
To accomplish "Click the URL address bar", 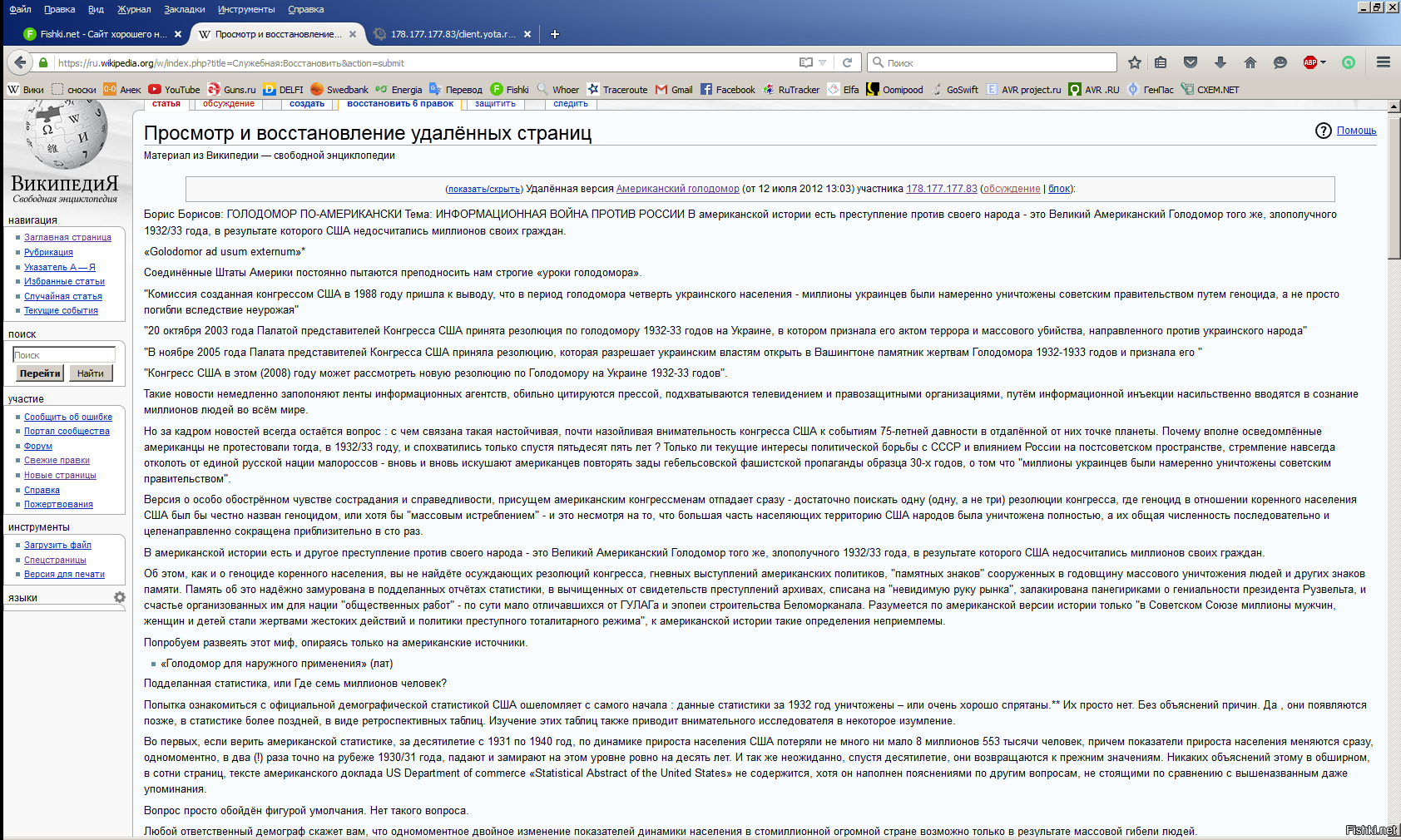I will coord(424,62).
